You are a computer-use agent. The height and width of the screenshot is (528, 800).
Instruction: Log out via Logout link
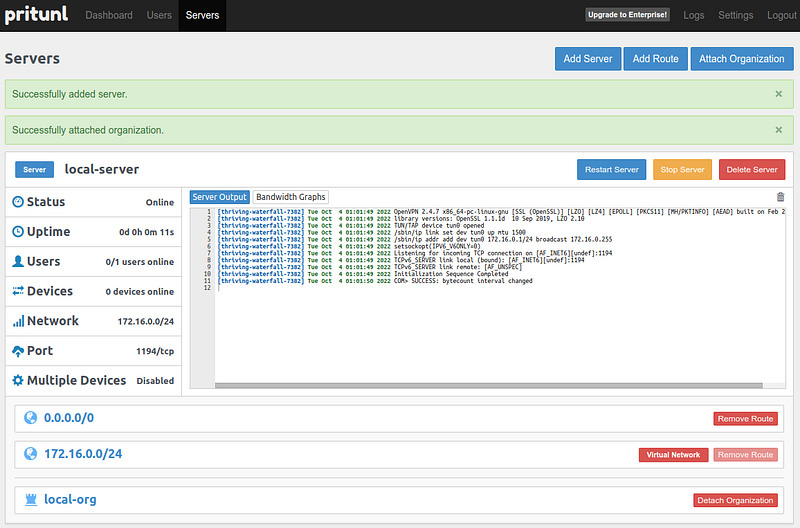781,15
